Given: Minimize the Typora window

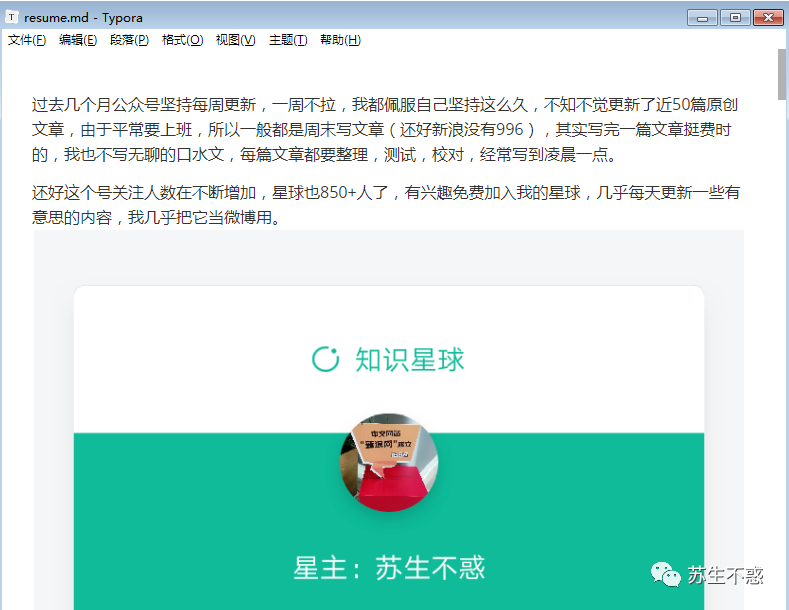Looking at the screenshot, I should pos(702,18).
